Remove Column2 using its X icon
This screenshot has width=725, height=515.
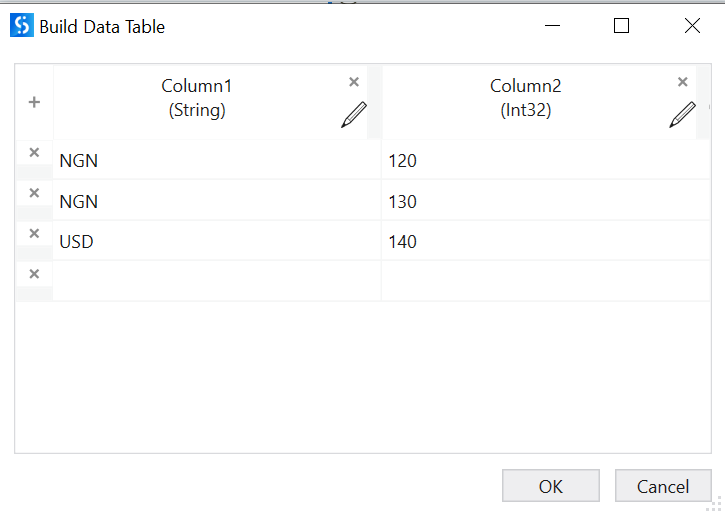pos(682,82)
